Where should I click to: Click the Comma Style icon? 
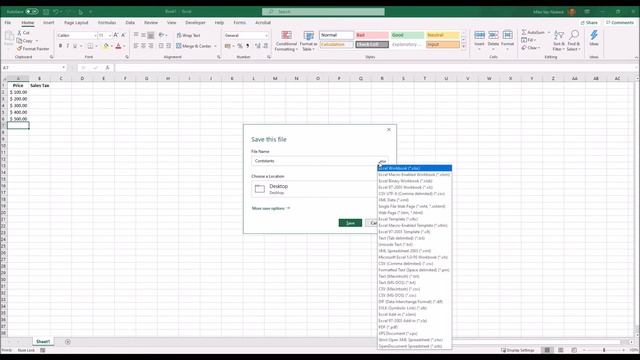[248, 46]
